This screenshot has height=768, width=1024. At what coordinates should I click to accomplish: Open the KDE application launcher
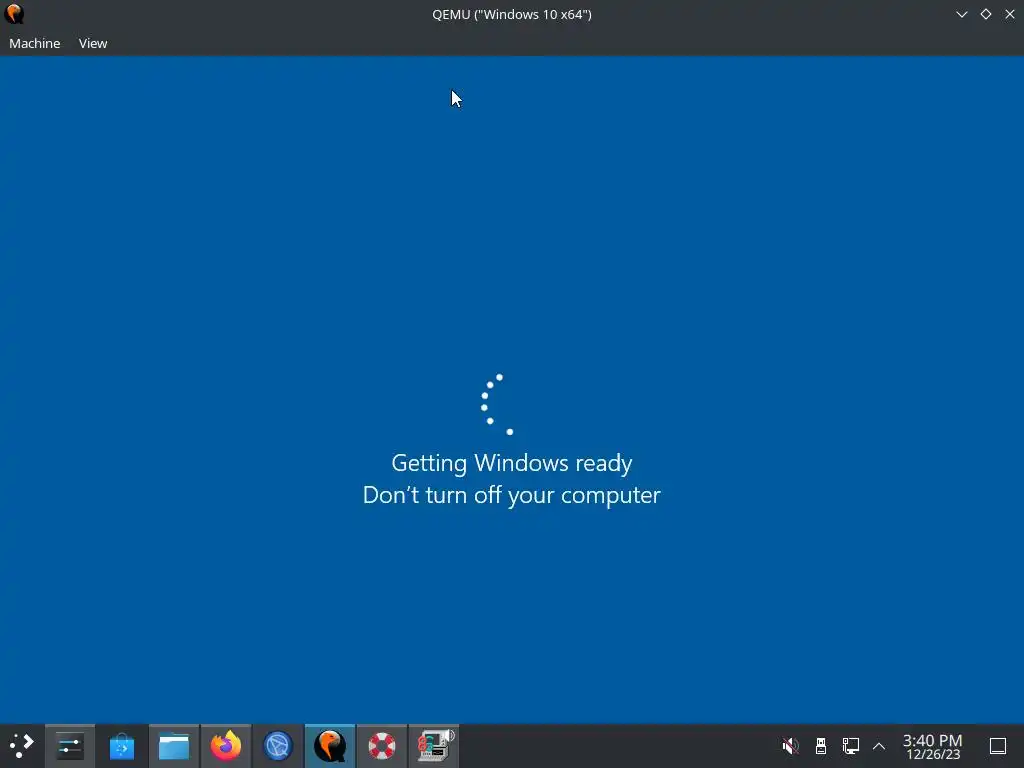tap(22, 745)
